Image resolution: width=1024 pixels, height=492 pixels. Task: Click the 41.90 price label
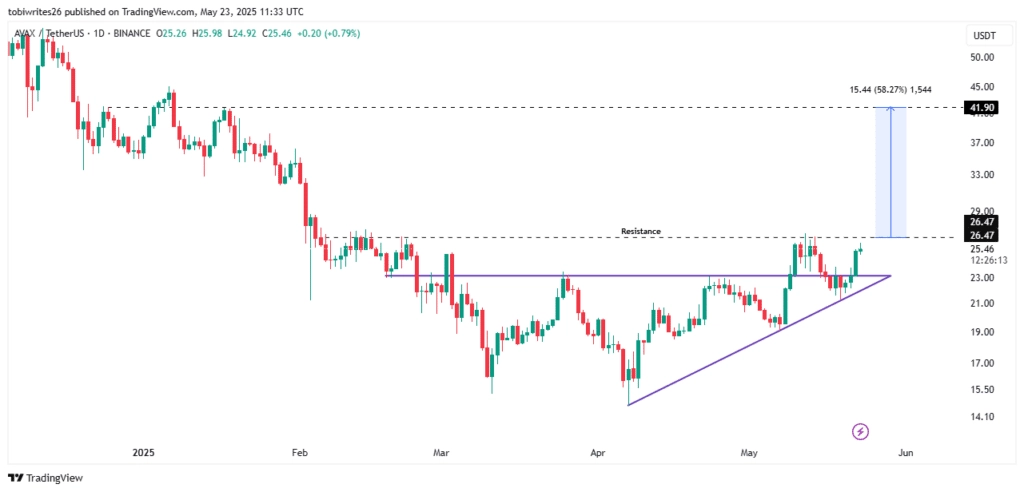(982, 107)
